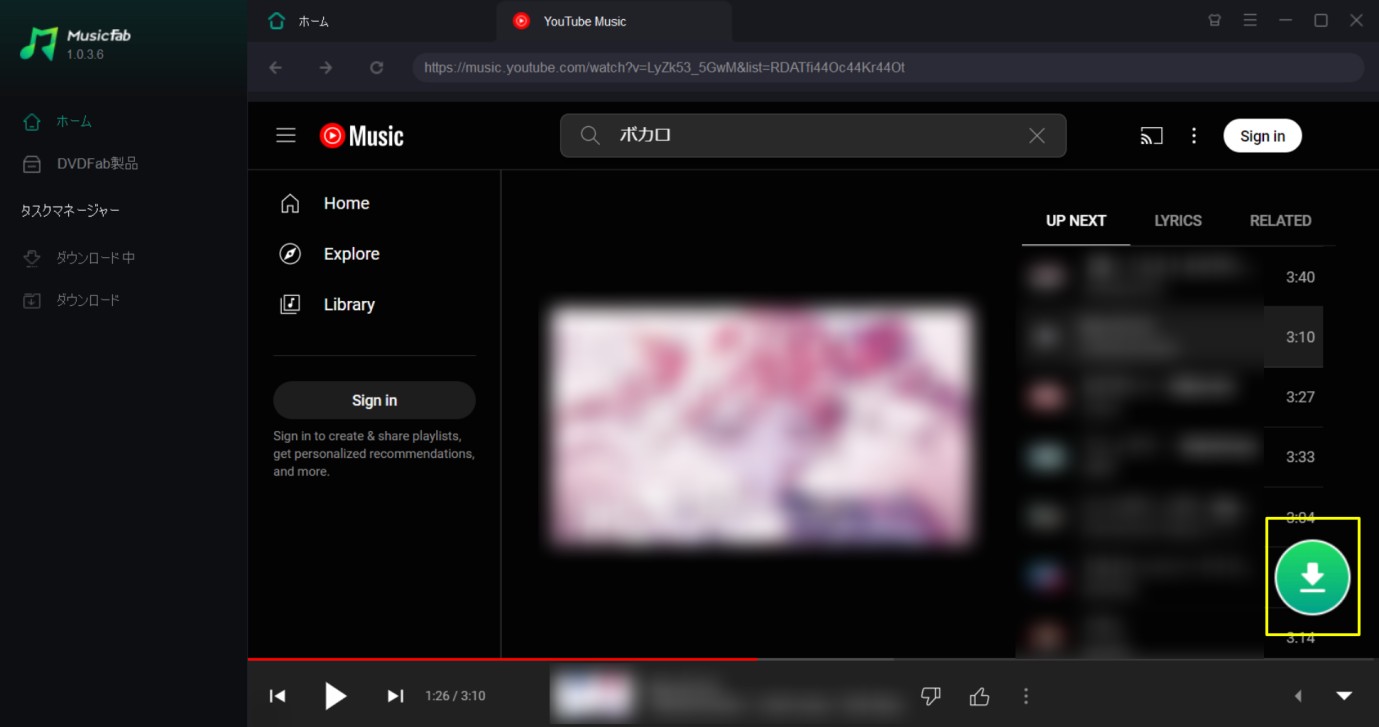Switch to the UP NEXT tab
1379x727 pixels.
click(x=1076, y=220)
